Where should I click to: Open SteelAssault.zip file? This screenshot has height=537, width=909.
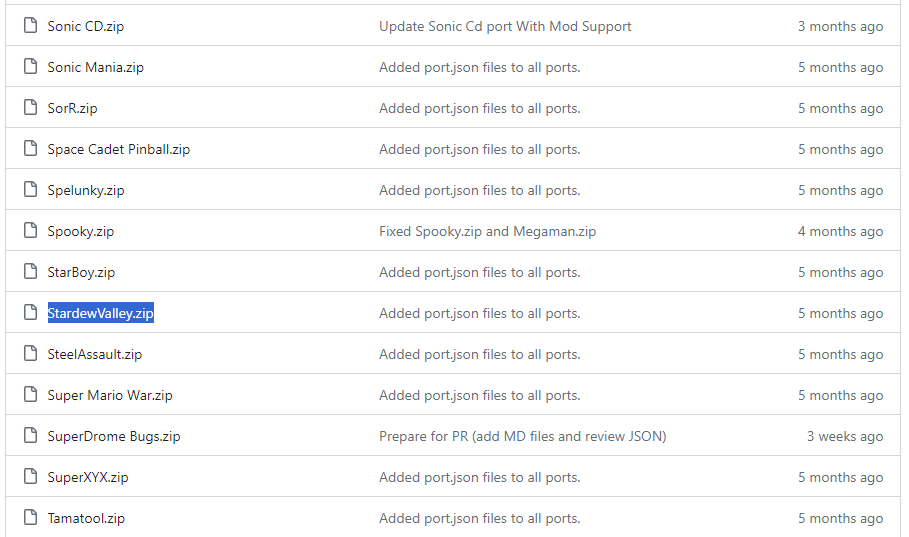pos(94,354)
